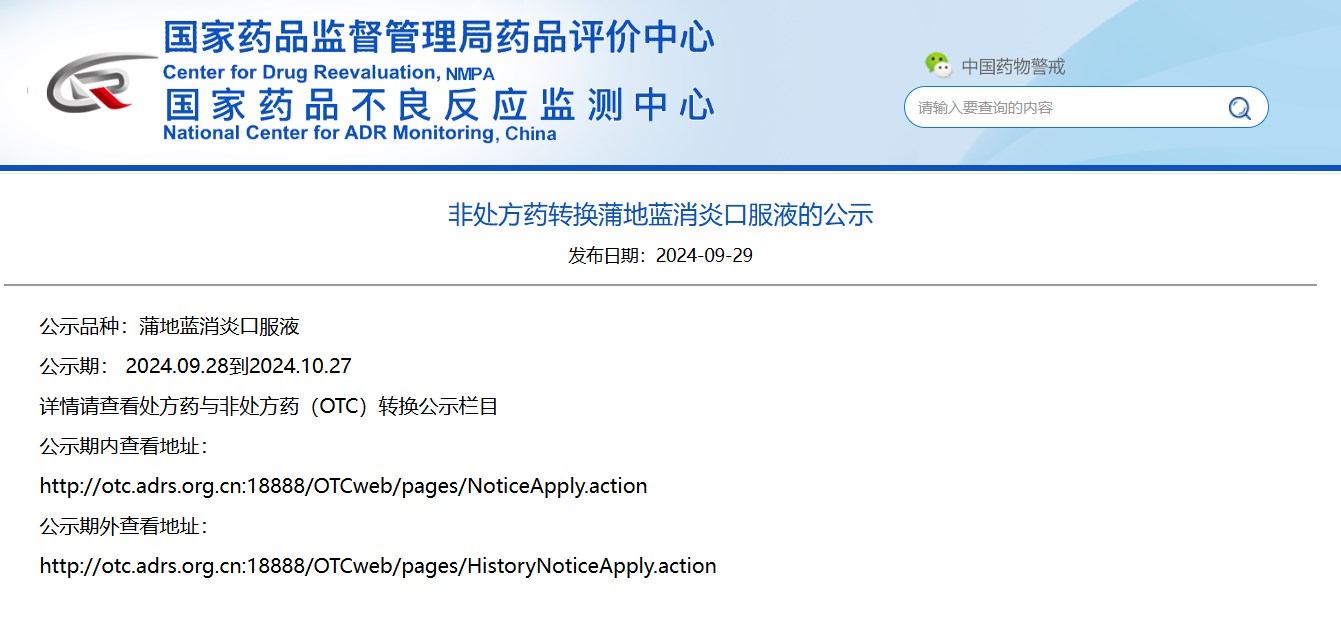The width and height of the screenshot is (1341, 631).
Task: Click the 公示期外查看地址 label
Action: (123, 527)
